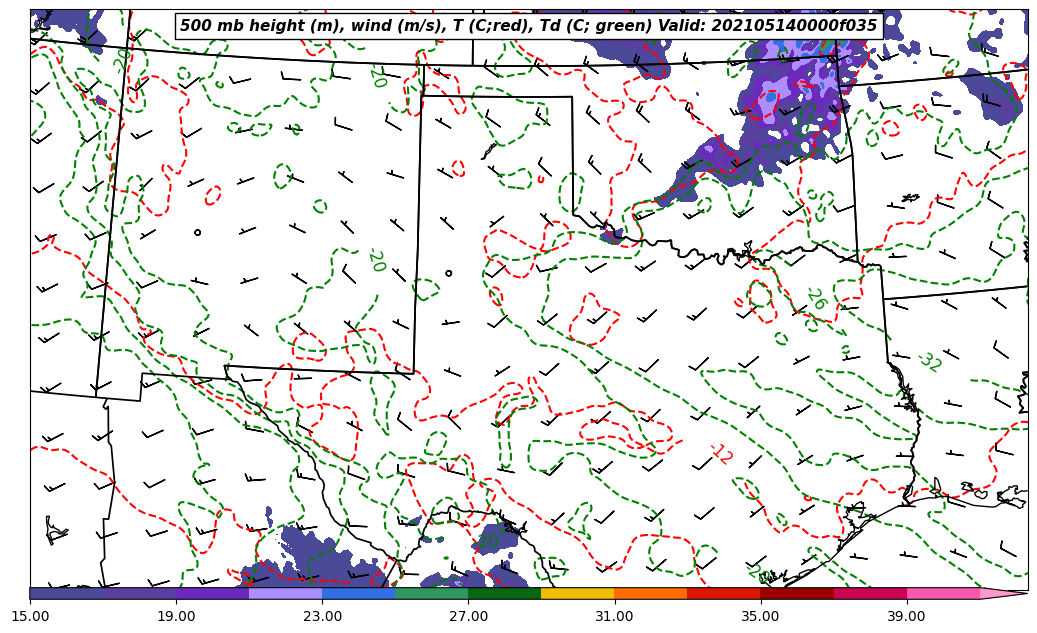Click the 19.00 colorbar tick label

coord(176,616)
